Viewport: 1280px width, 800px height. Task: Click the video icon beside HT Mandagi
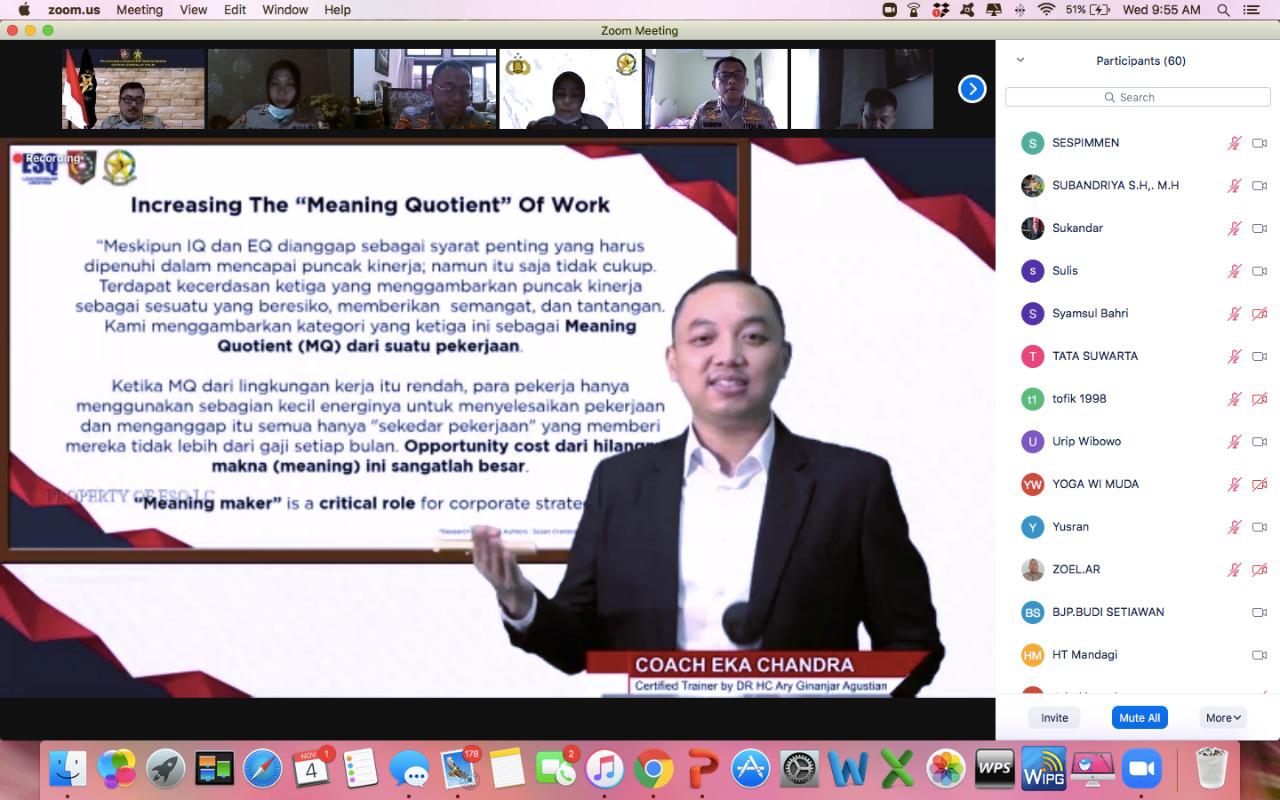tap(1259, 655)
